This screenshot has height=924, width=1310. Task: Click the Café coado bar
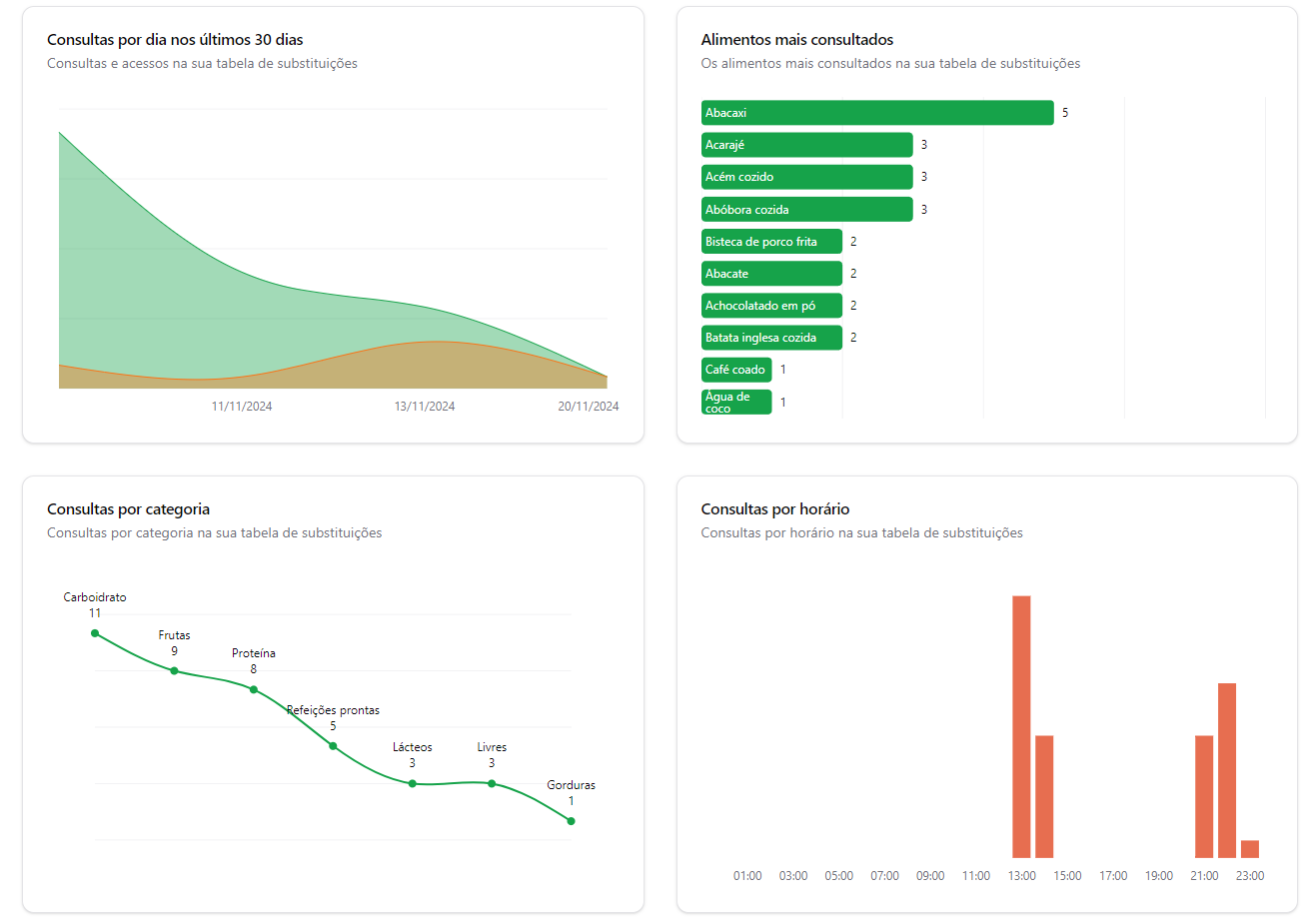coord(736,370)
